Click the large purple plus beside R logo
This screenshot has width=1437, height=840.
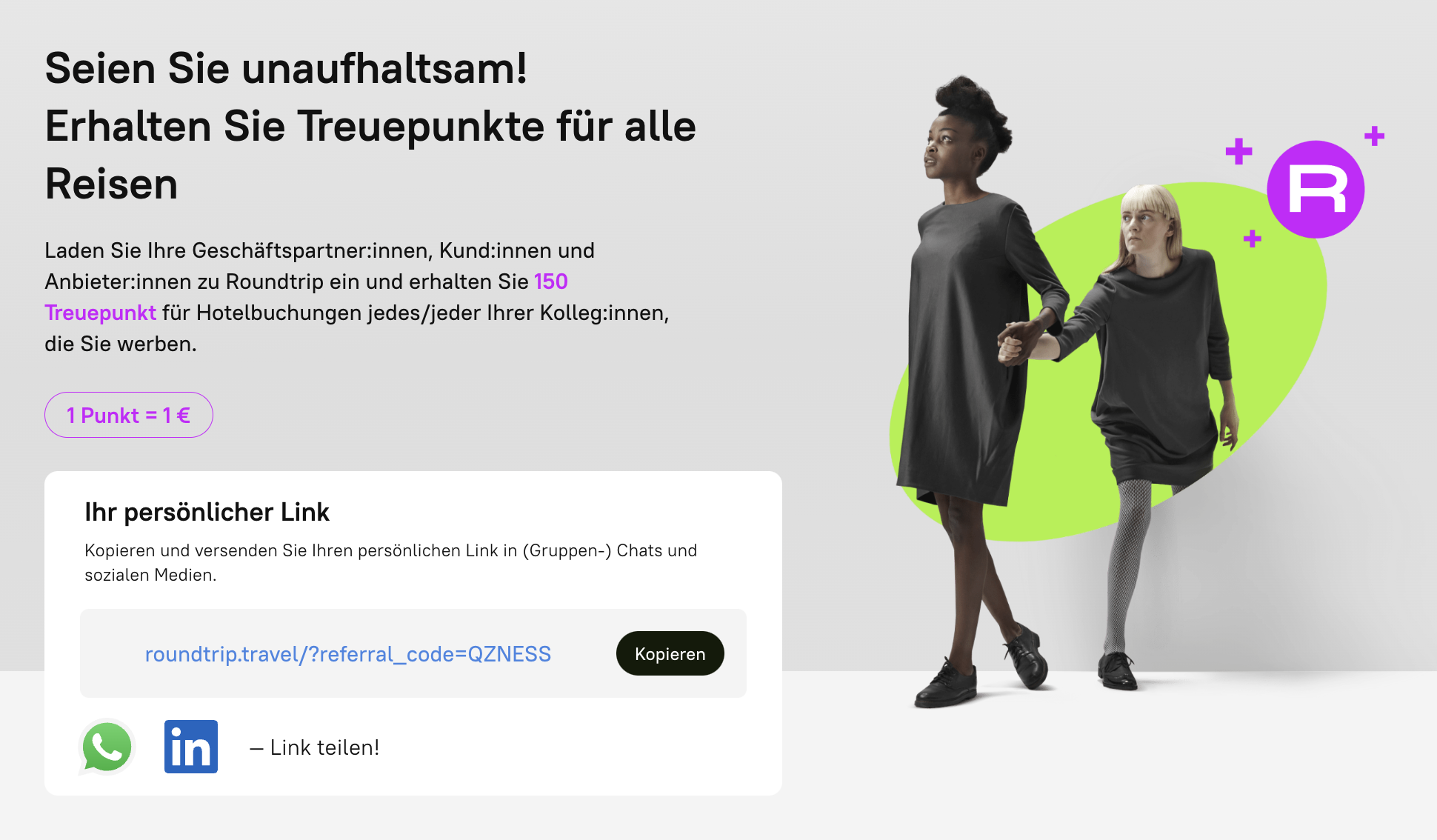tap(1238, 151)
